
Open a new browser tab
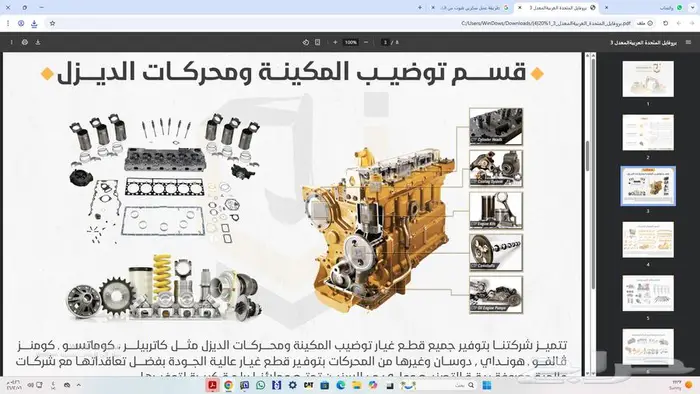(420, 8)
